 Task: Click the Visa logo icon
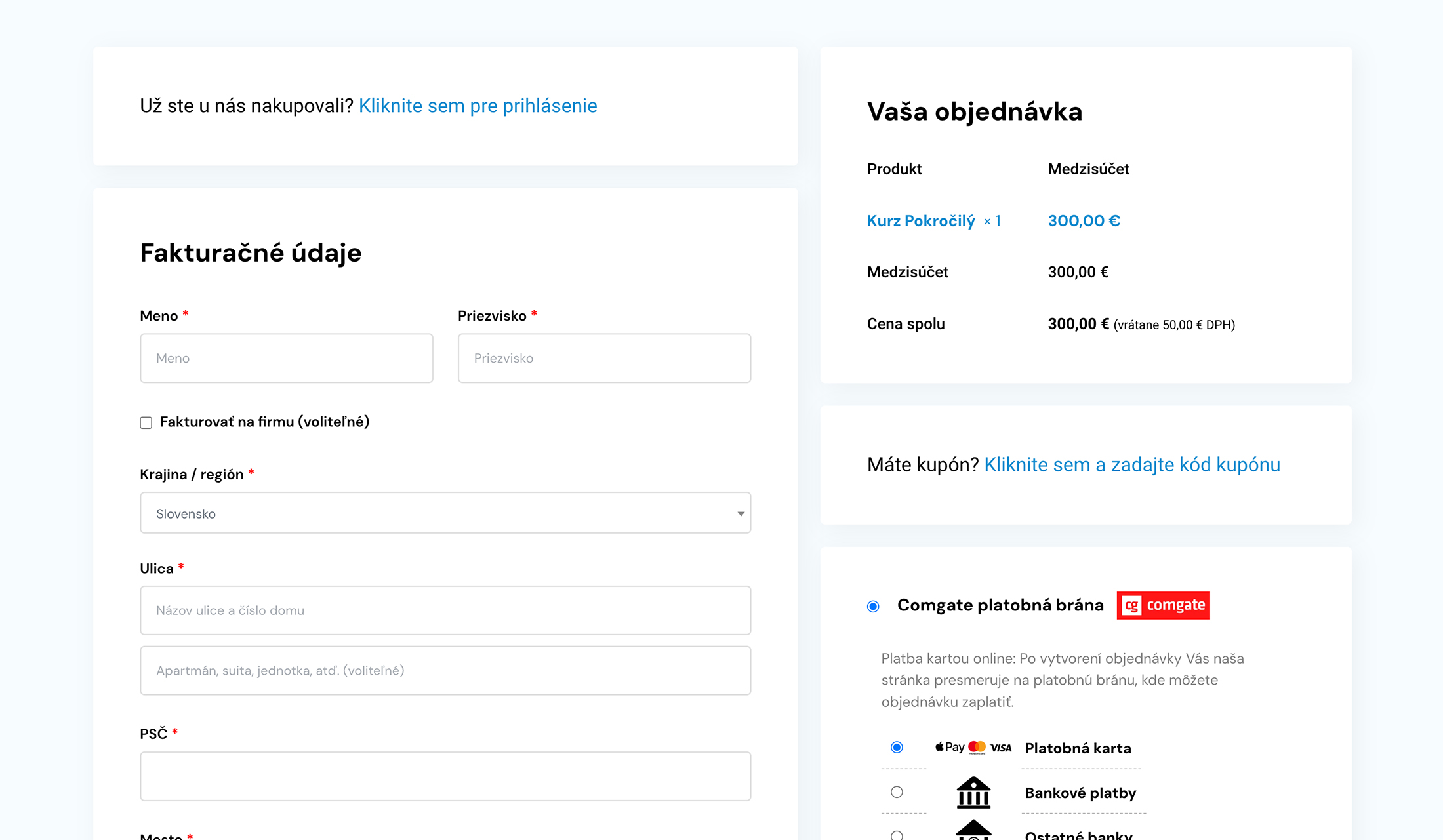[1001, 748]
